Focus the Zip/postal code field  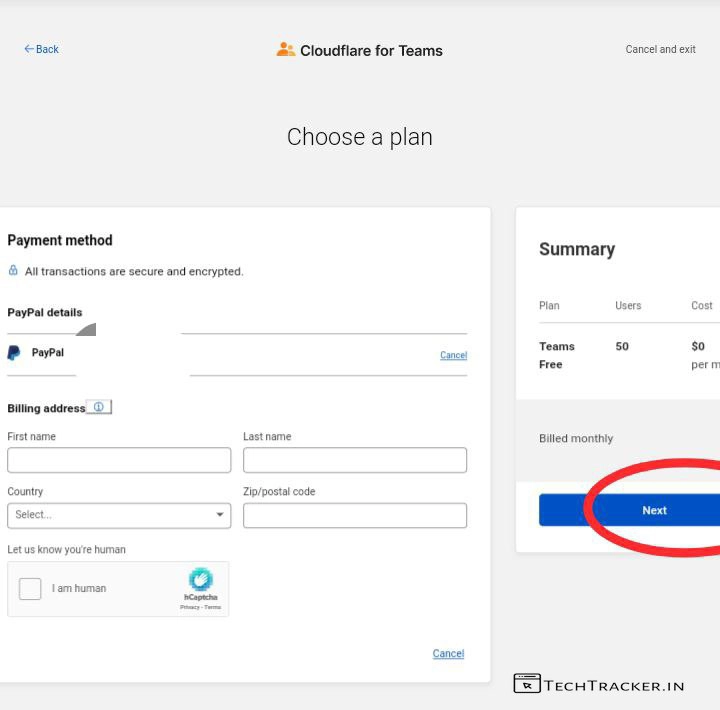(x=355, y=515)
